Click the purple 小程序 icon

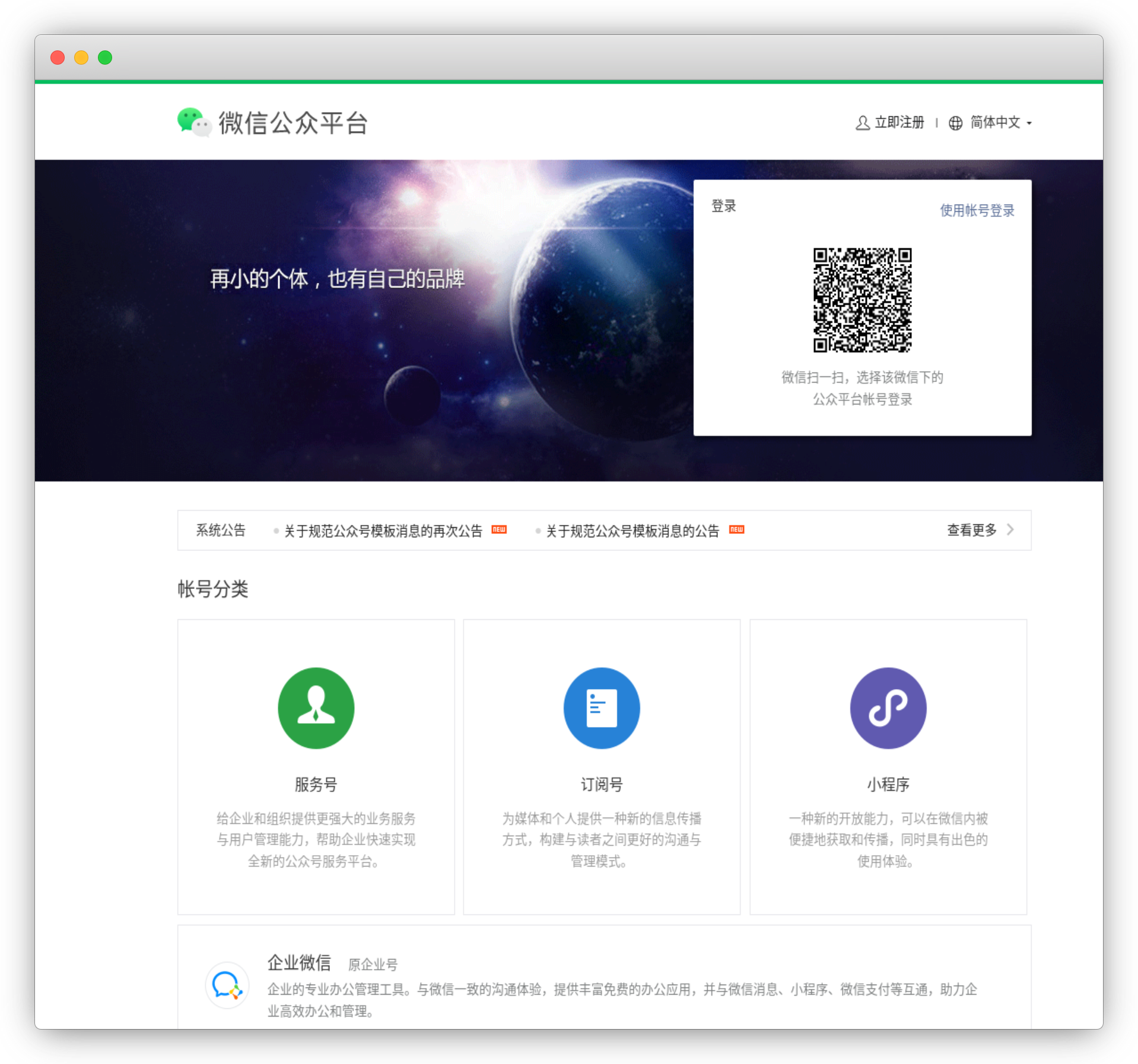tap(888, 708)
